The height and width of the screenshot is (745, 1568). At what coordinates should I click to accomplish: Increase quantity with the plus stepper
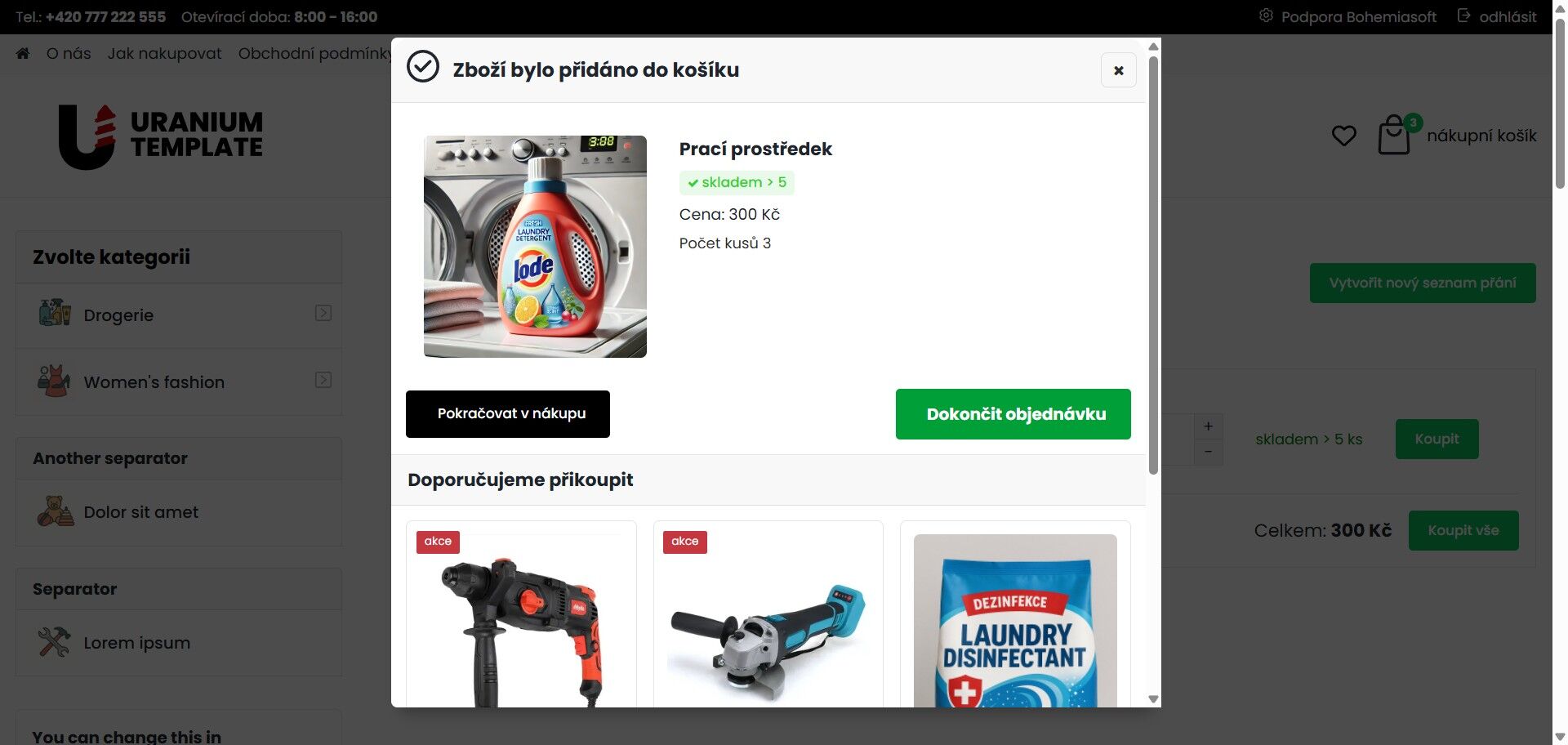click(x=1208, y=426)
